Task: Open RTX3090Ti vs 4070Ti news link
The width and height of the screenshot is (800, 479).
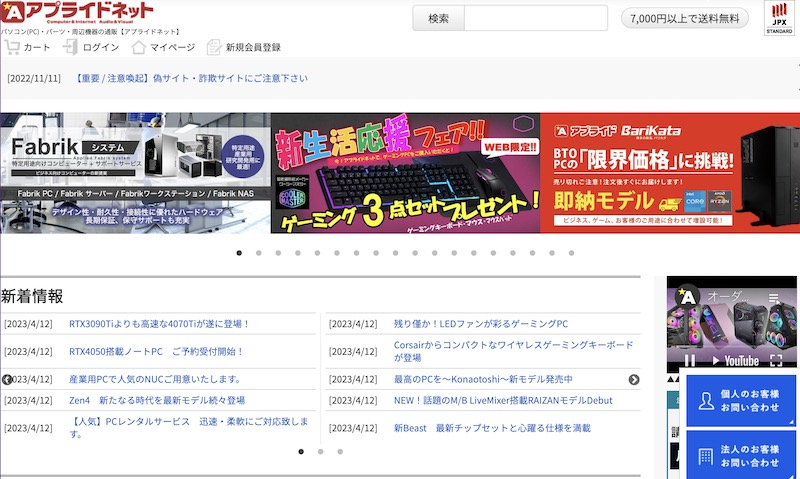Action: [x=159, y=324]
